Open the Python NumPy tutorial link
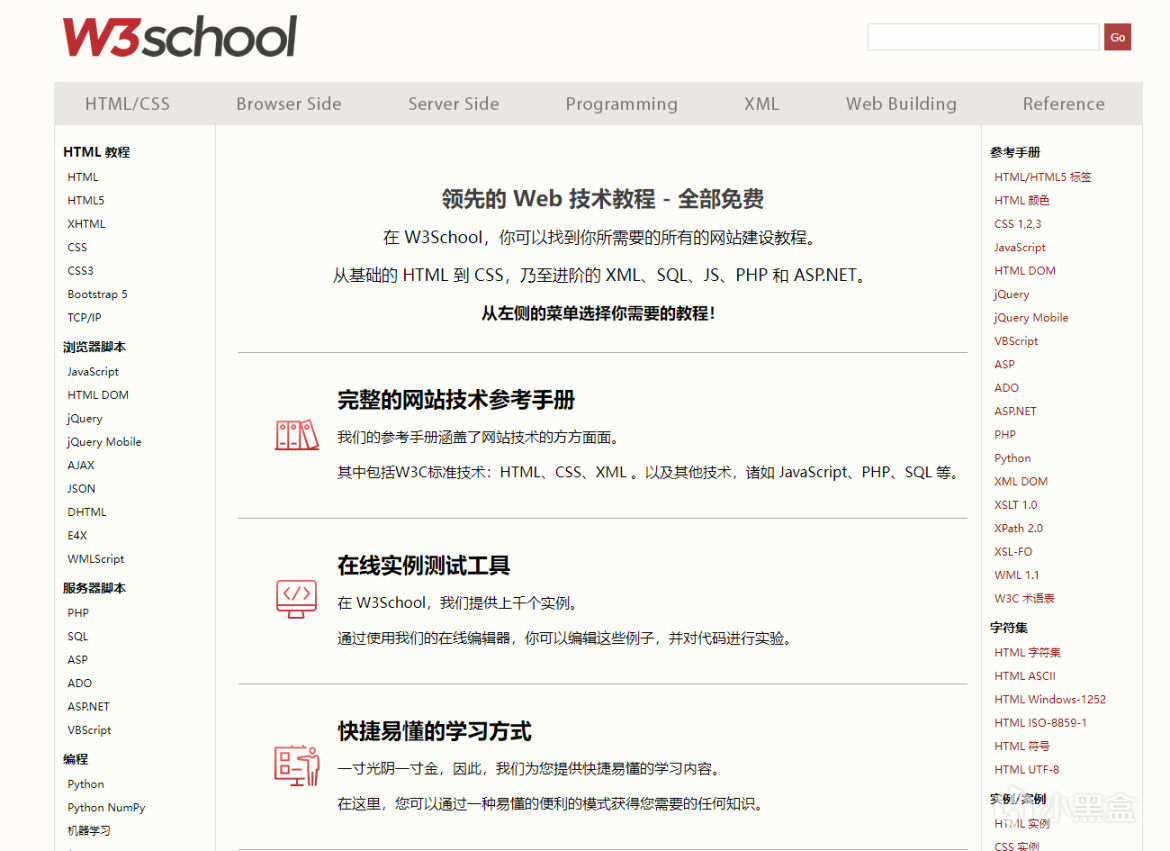Screen dimensions: 1170x851 [x=106, y=808]
